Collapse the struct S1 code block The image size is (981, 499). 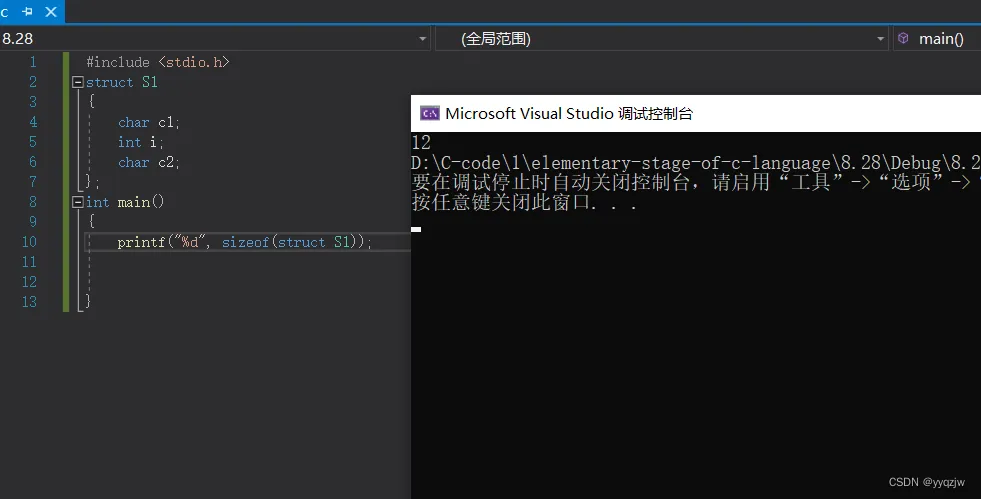pyautogui.click(x=77, y=82)
